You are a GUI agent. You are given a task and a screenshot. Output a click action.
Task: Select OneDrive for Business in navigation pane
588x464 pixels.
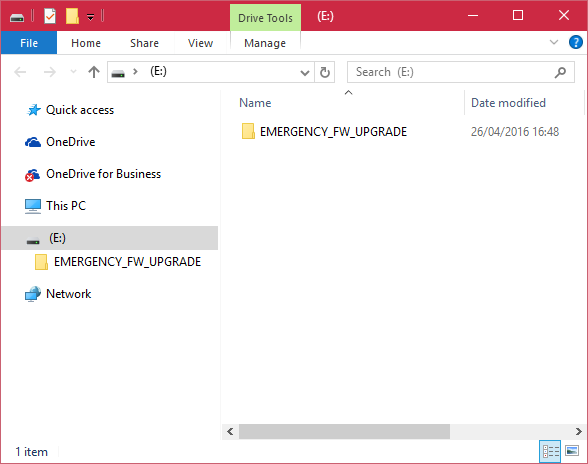click(x=103, y=174)
